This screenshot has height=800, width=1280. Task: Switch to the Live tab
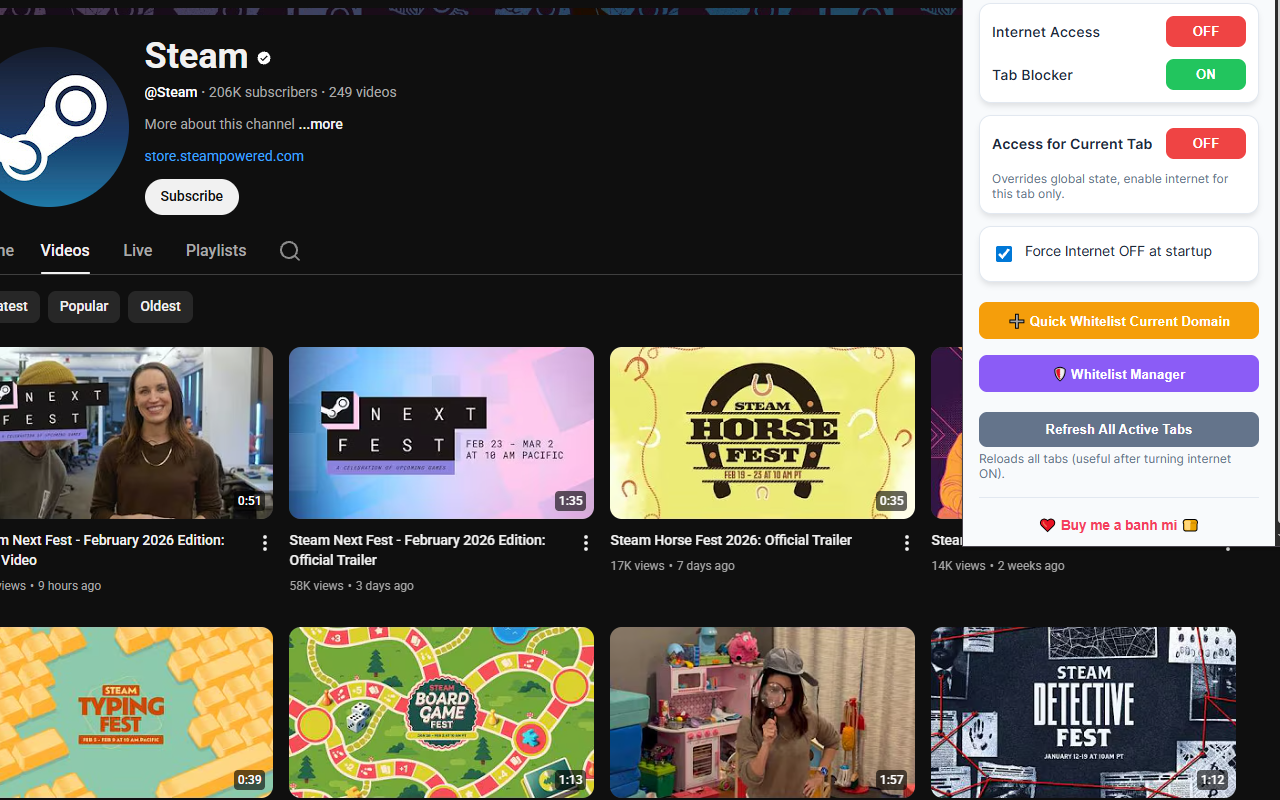138,251
